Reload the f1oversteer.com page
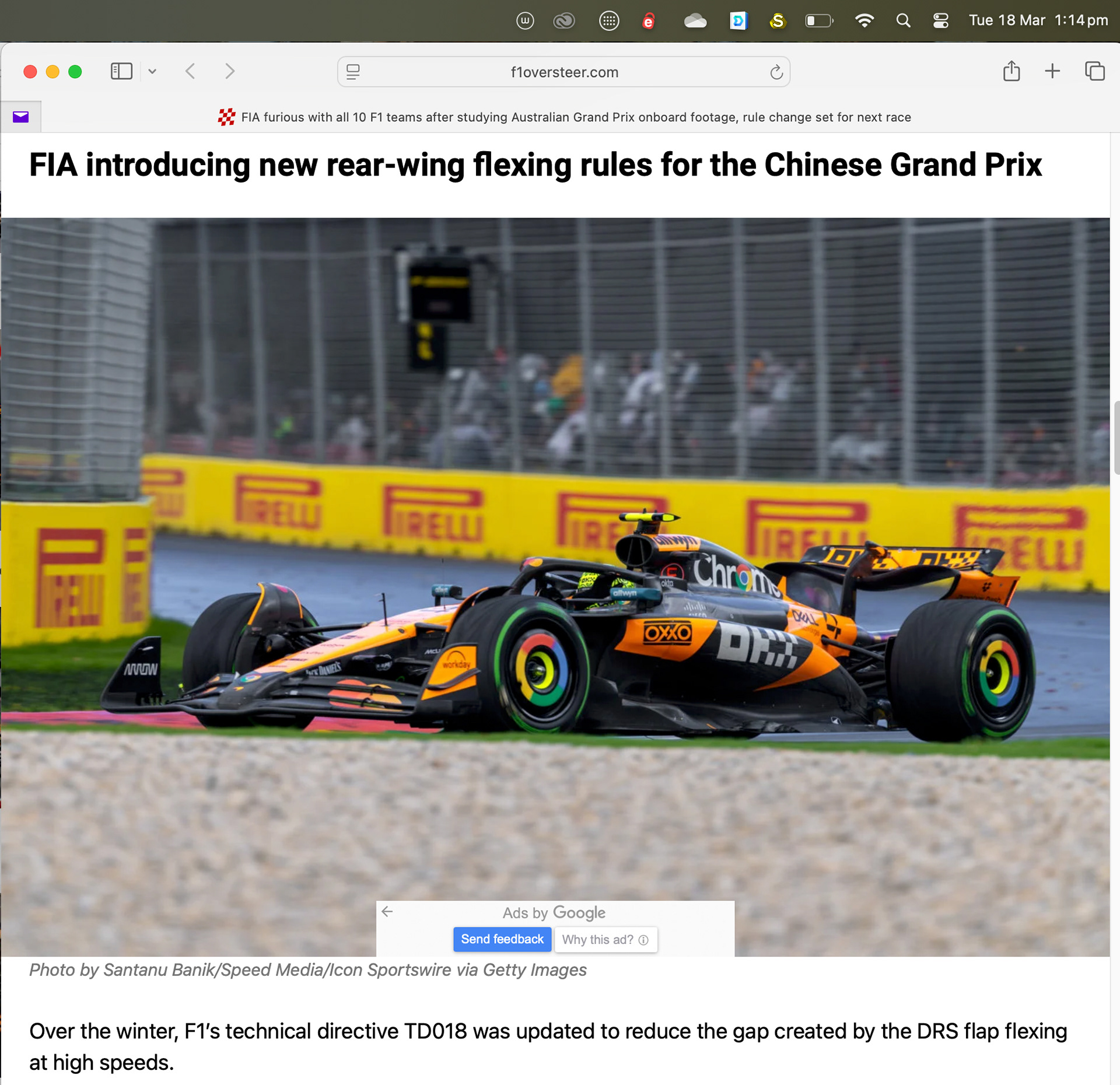Screen dimensions: 1120x1085 point(776,72)
